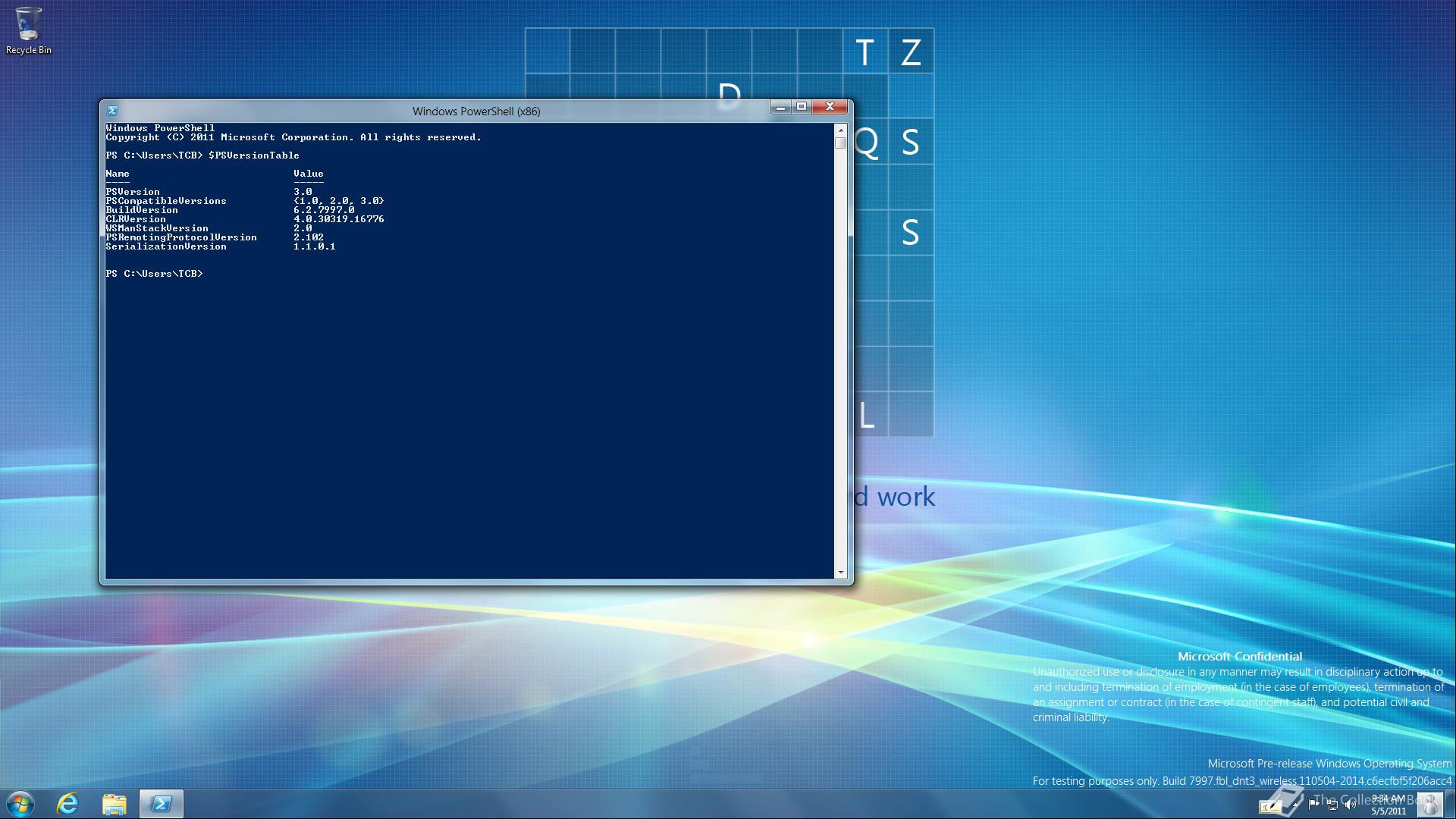The width and height of the screenshot is (1456, 819).
Task: Click the Name column header
Action: [x=118, y=174]
